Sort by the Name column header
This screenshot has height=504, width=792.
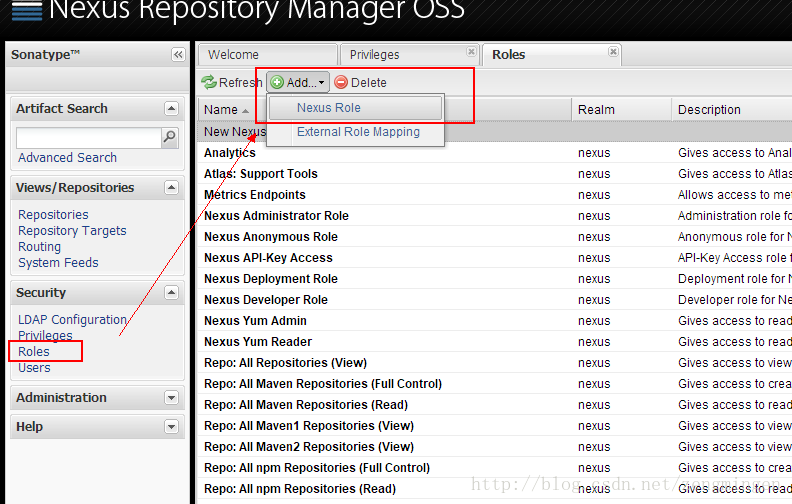[384, 110]
